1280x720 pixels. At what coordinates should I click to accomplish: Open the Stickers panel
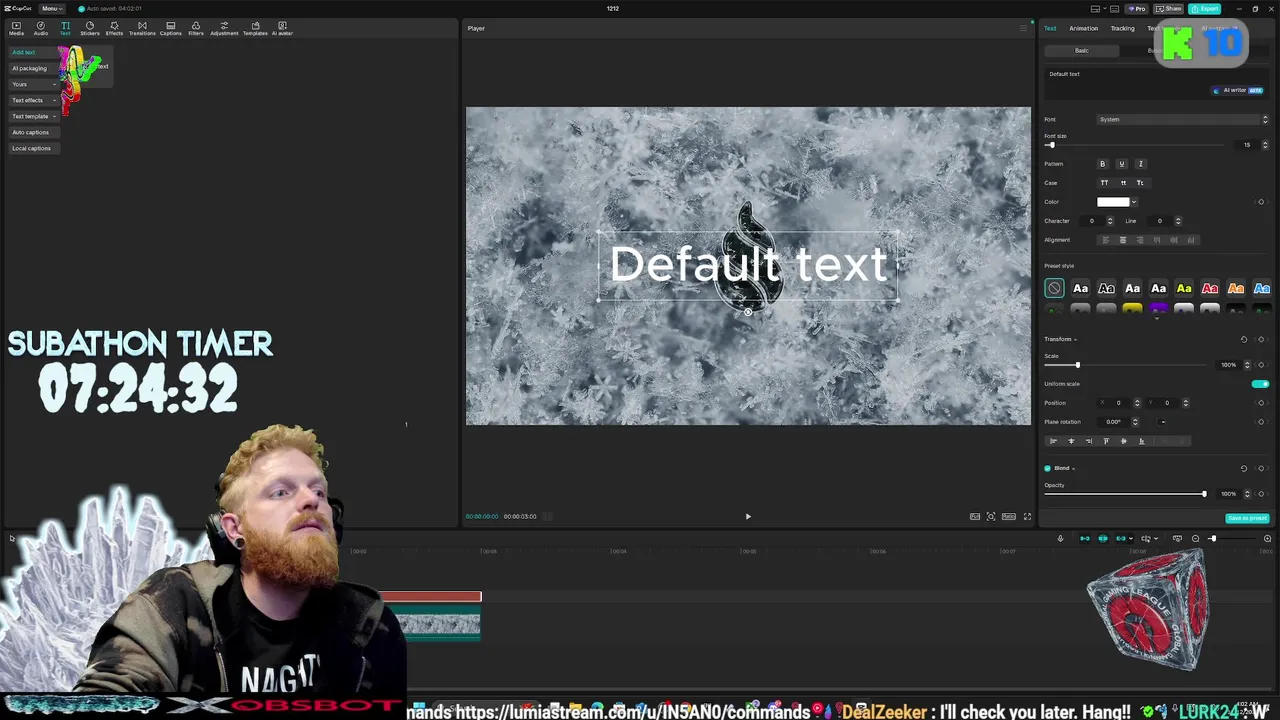pyautogui.click(x=90, y=28)
